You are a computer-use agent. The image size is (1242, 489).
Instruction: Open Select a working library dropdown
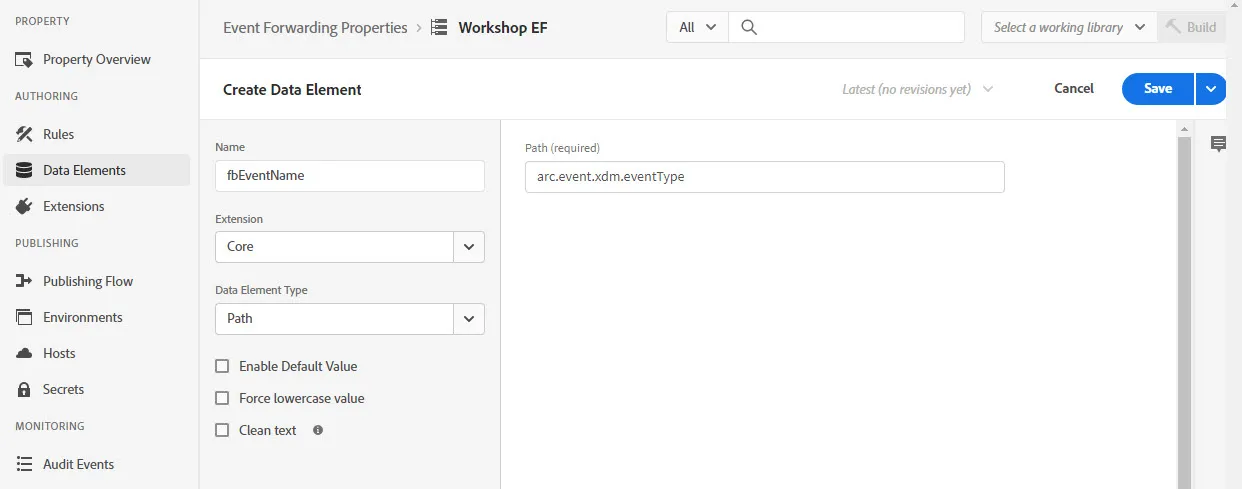tap(1069, 28)
